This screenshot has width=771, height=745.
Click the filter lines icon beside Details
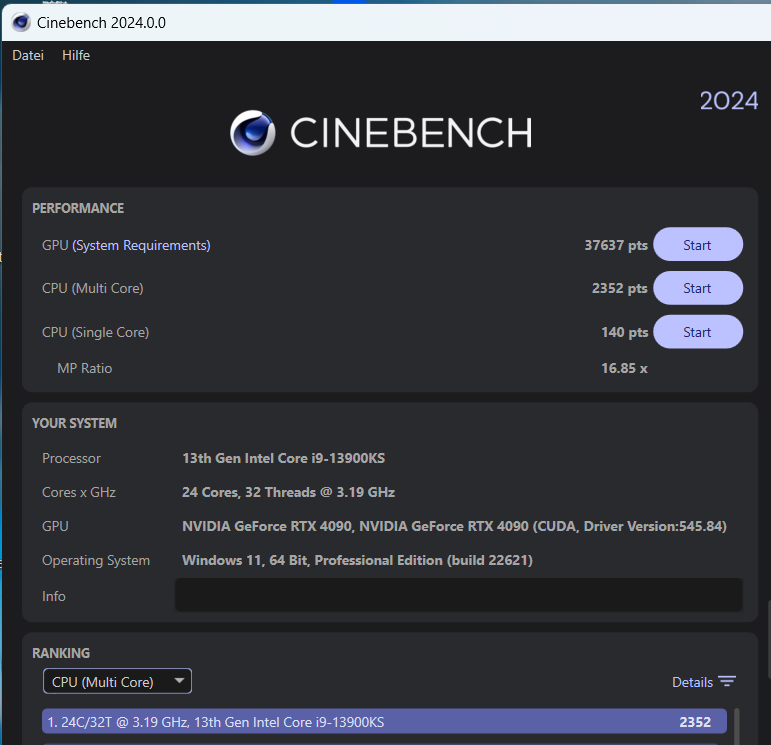(727, 682)
